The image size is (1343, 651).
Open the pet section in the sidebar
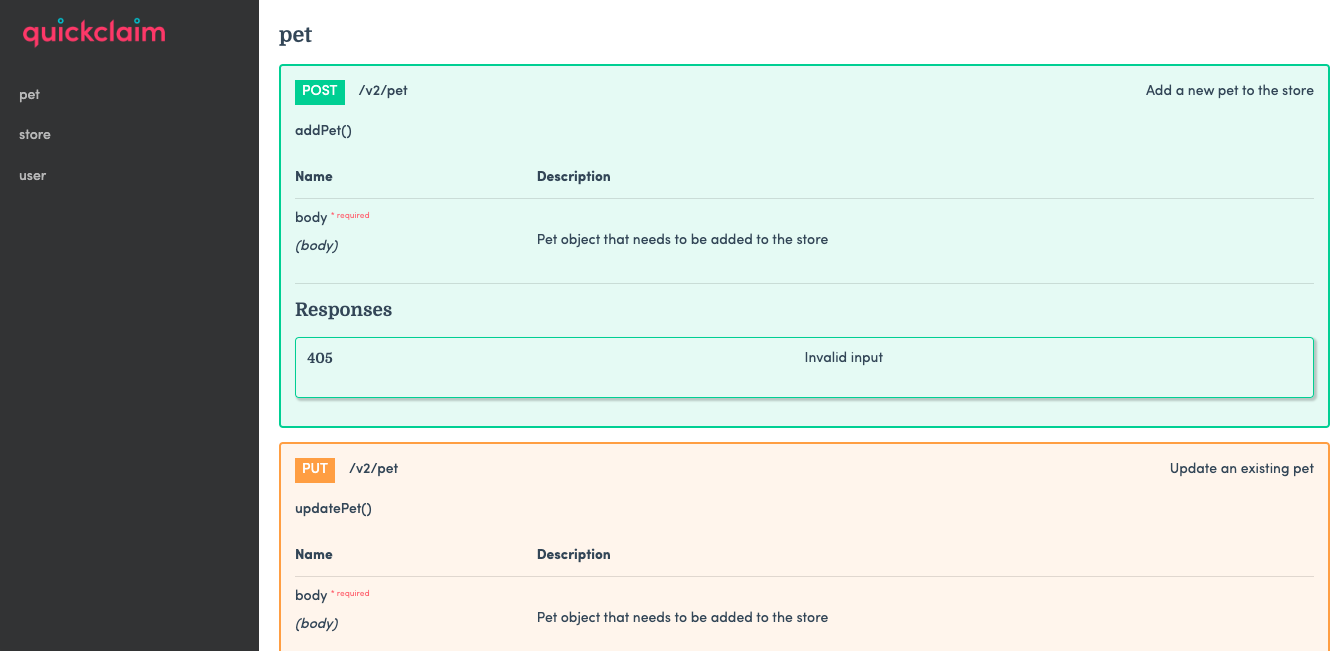pos(29,94)
